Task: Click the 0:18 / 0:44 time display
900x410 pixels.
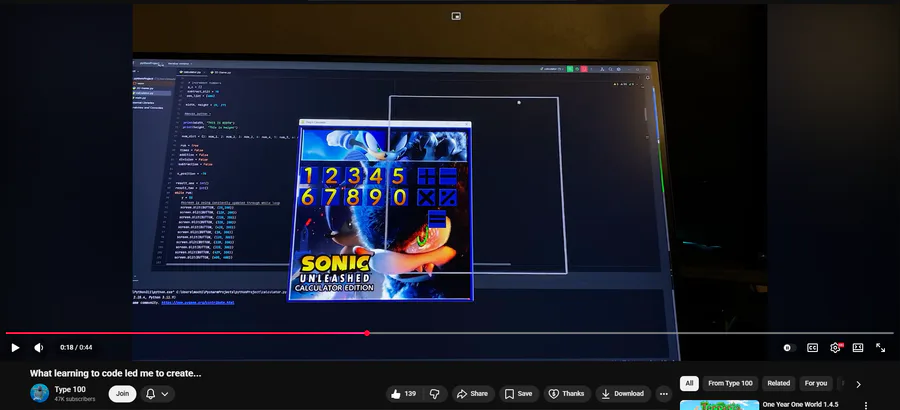Action: 76,347
